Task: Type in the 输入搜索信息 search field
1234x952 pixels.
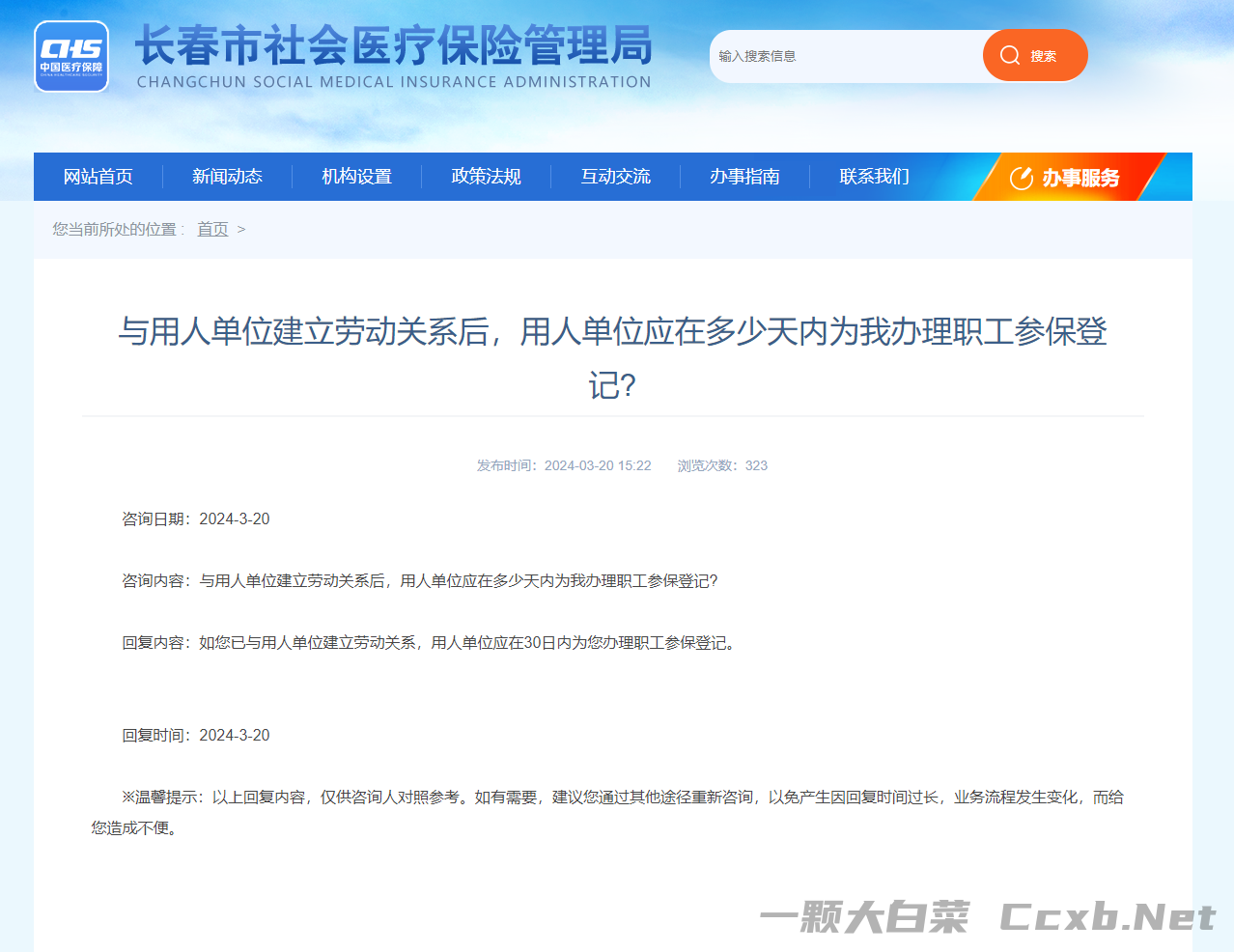Action: 845,56
